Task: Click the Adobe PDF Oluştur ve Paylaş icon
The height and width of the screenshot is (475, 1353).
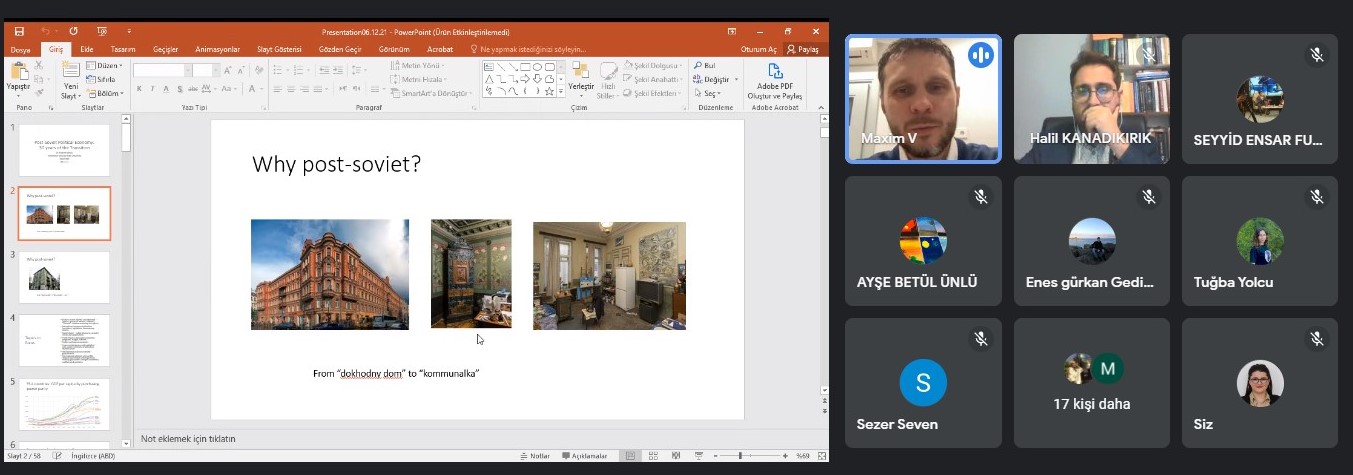Action: (775, 72)
